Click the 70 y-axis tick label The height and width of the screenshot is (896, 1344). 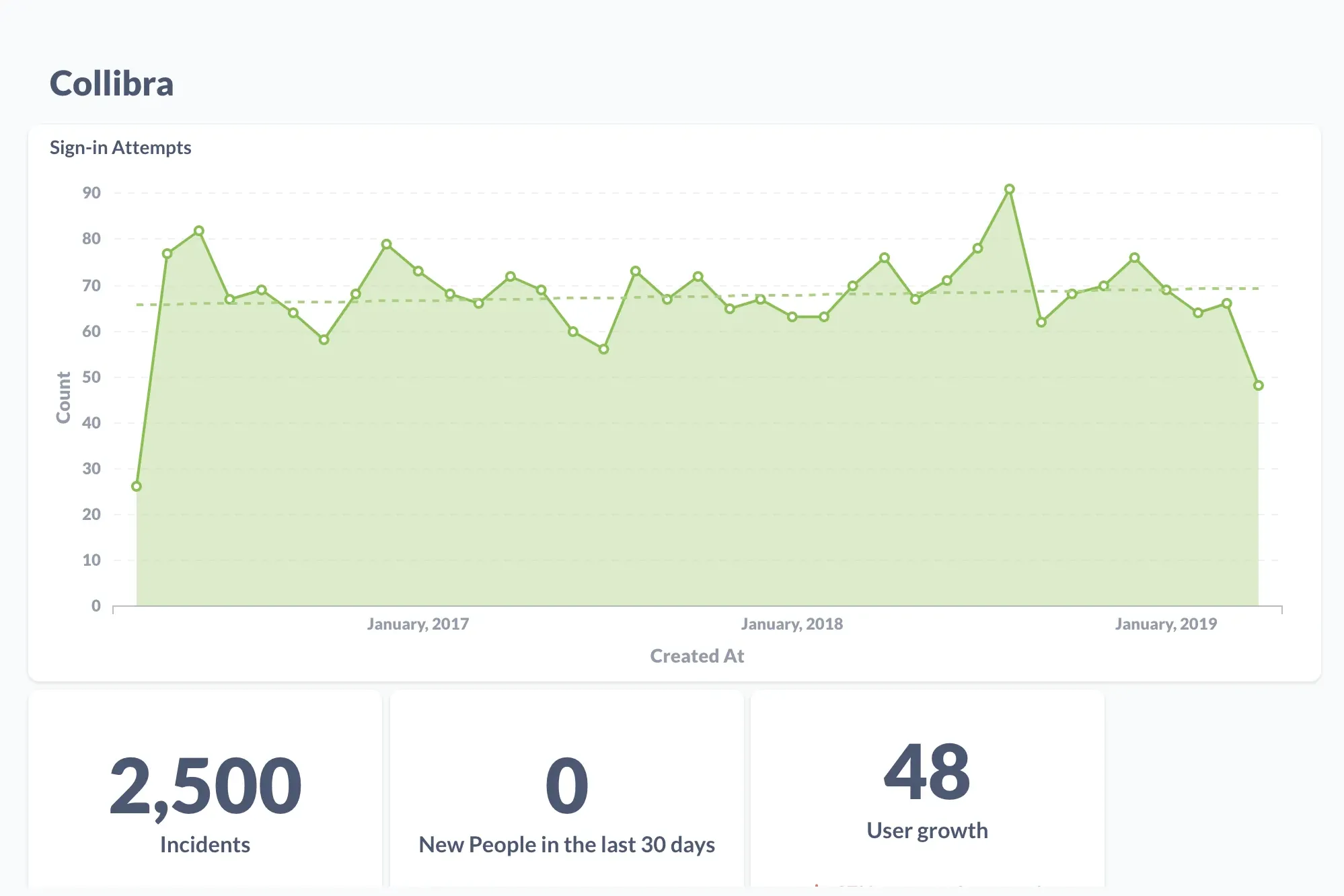click(x=91, y=286)
